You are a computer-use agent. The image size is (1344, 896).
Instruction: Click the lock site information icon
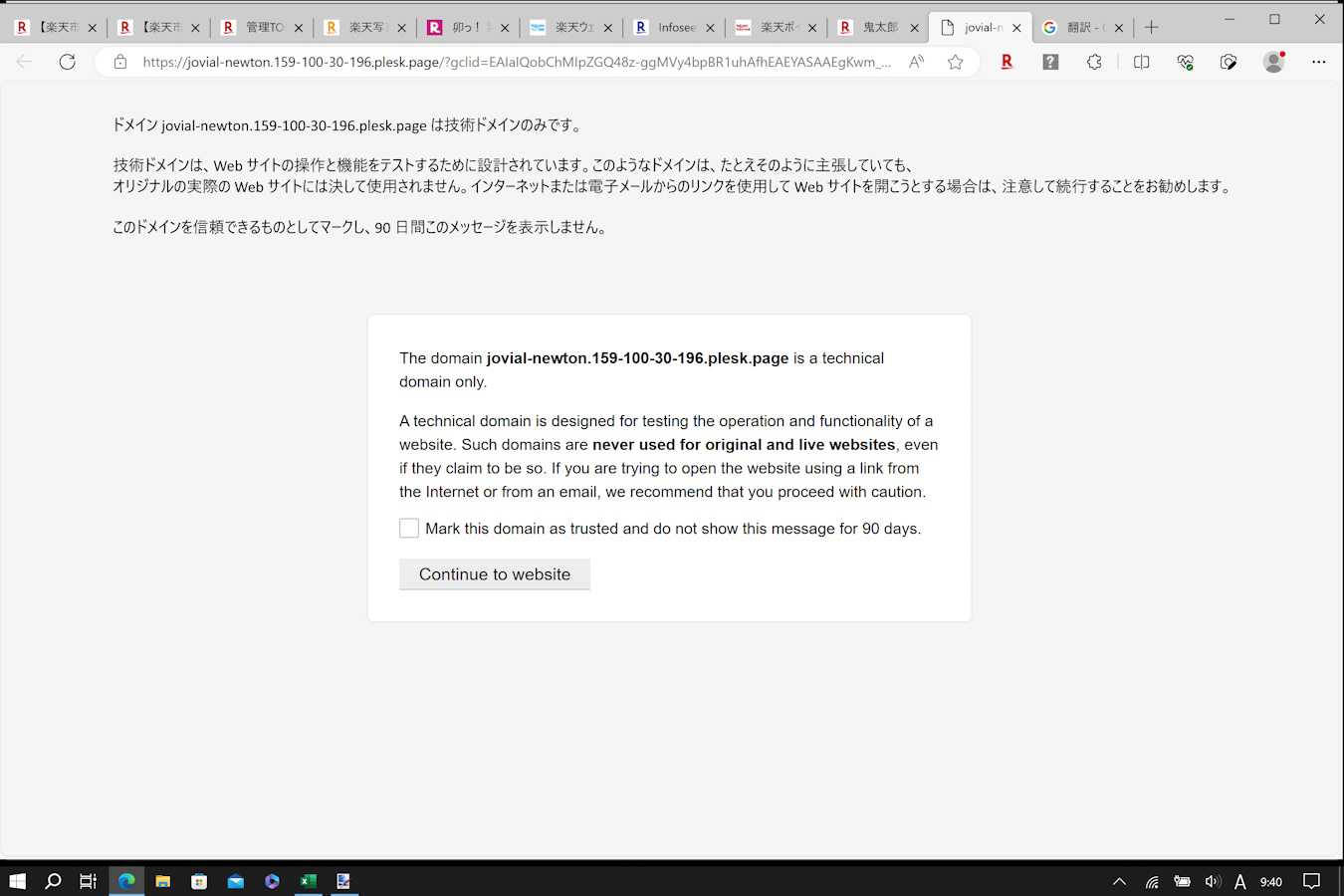(120, 62)
